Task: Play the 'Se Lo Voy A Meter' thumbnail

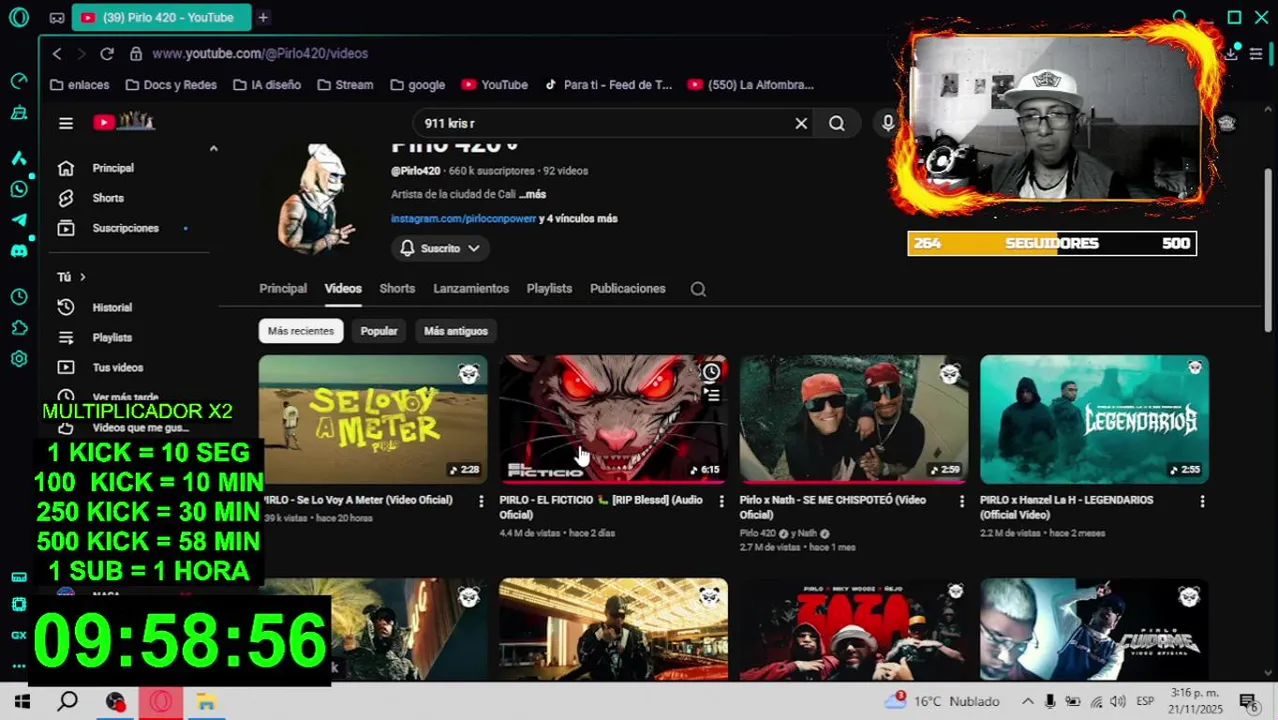Action: click(x=373, y=419)
